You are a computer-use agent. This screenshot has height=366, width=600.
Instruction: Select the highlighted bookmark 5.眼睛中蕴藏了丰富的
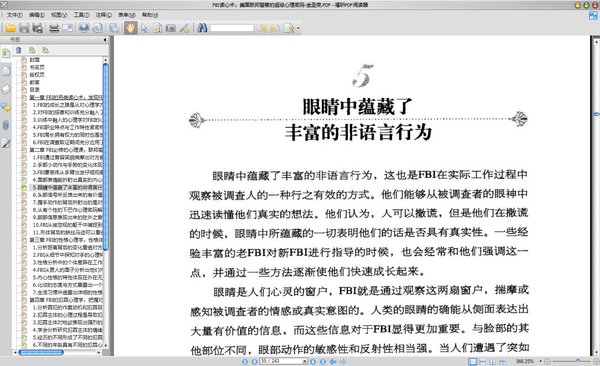coord(67,187)
